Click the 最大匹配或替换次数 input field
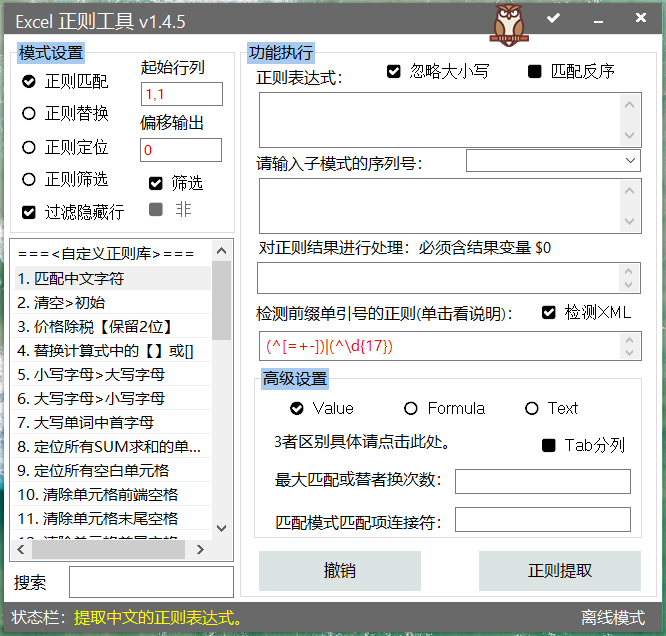This screenshot has height=636, width=666. click(543, 481)
